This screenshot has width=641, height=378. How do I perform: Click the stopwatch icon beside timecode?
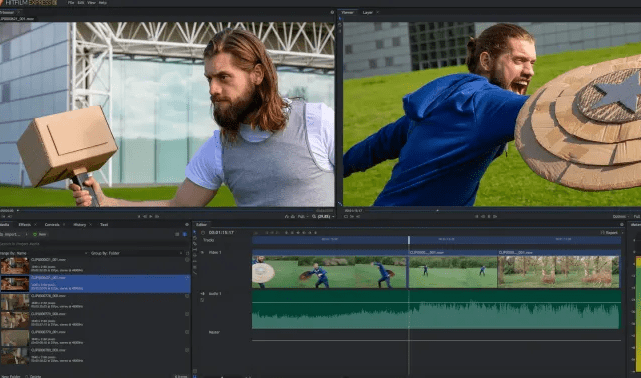click(203, 233)
